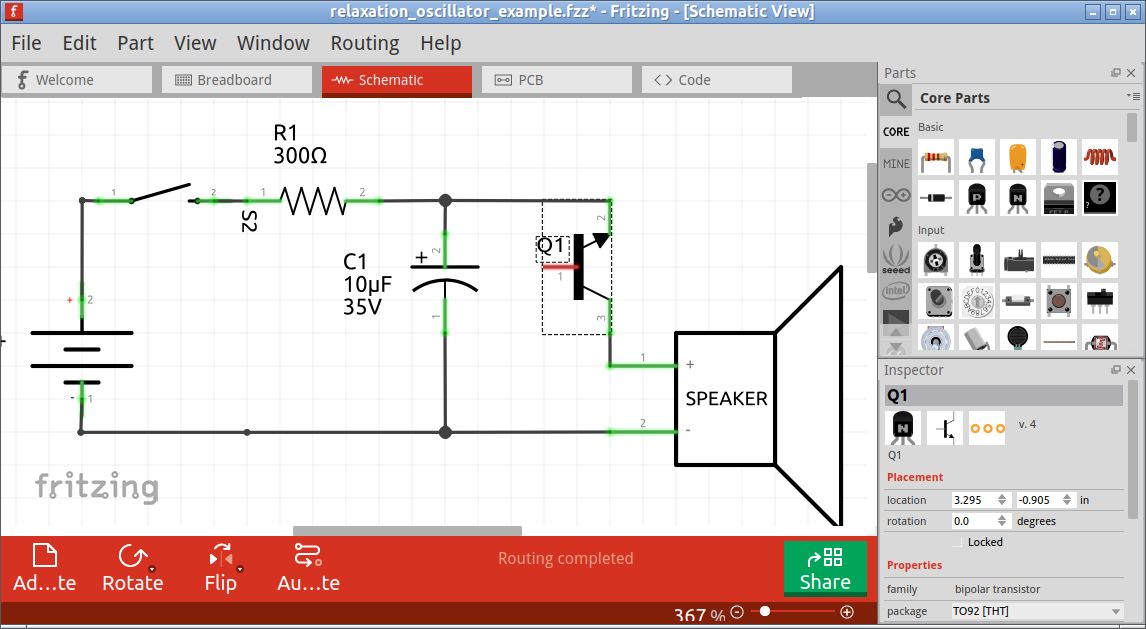Click the zoom out minus button
Screen dimensions: 1146x629
point(737,612)
